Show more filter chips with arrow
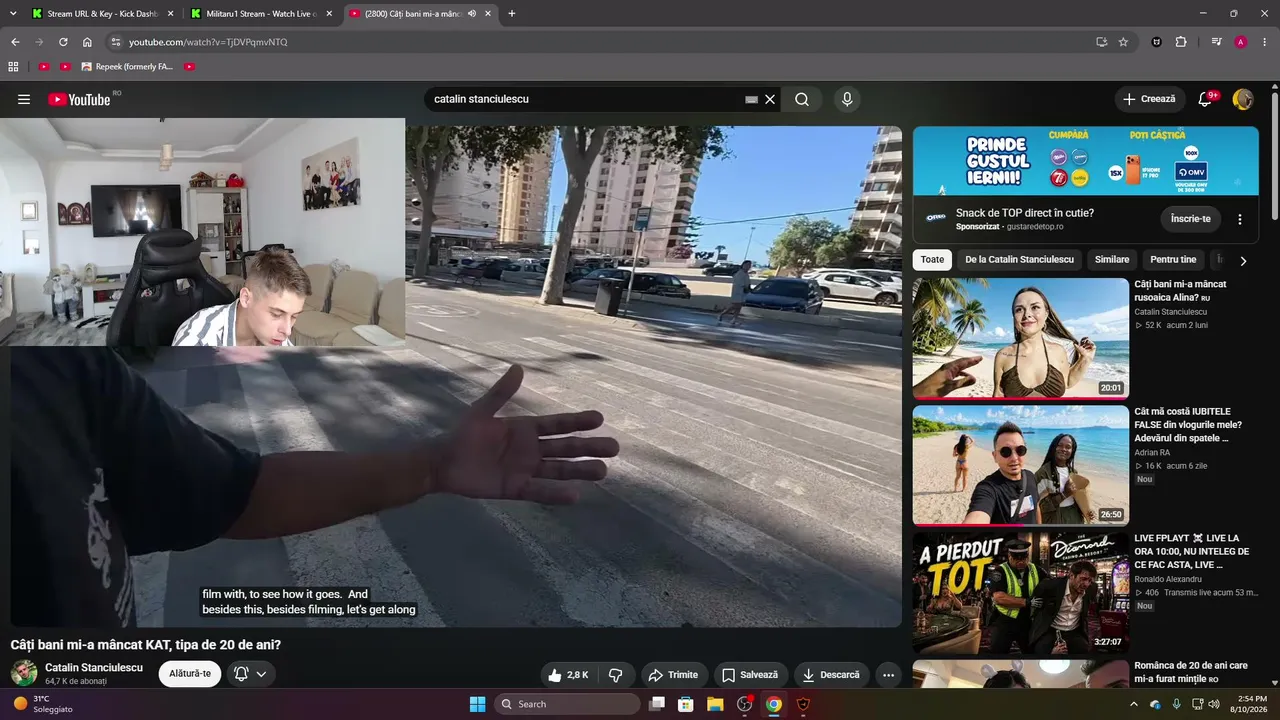 pos(1243,261)
